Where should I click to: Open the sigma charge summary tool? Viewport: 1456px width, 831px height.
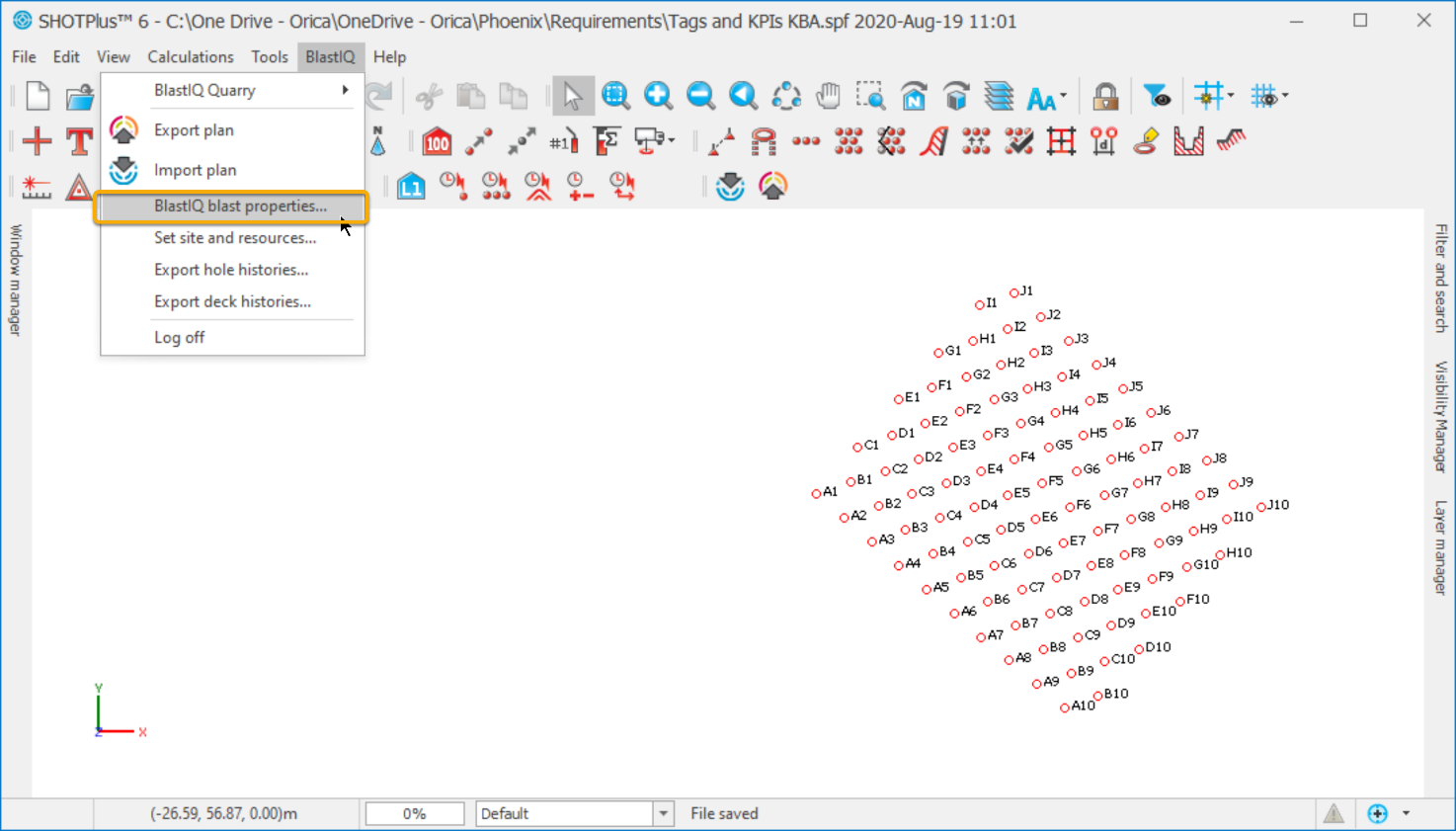[x=607, y=141]
